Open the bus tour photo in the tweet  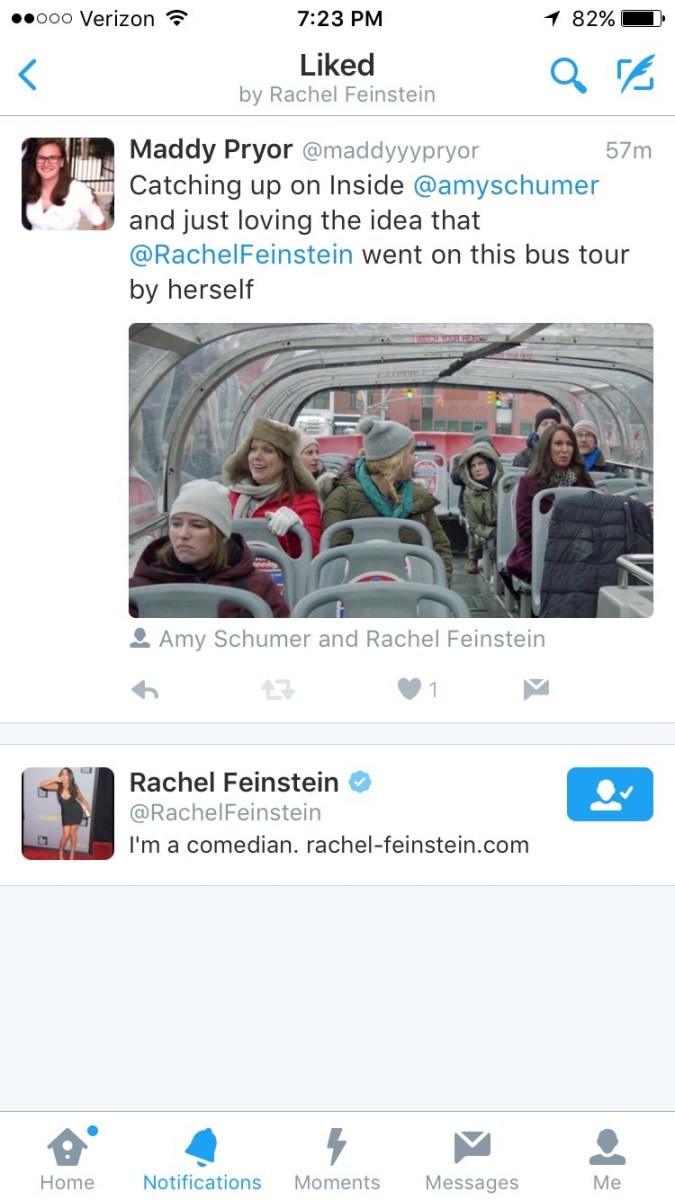(390, 470)
